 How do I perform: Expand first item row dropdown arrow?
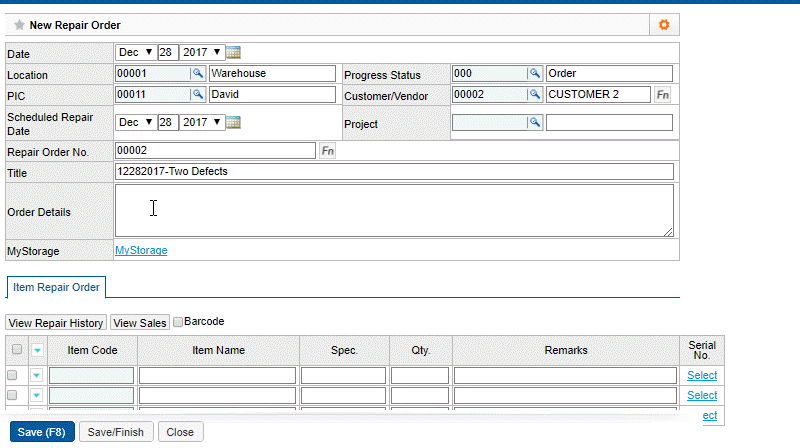(x=36, y=376)
